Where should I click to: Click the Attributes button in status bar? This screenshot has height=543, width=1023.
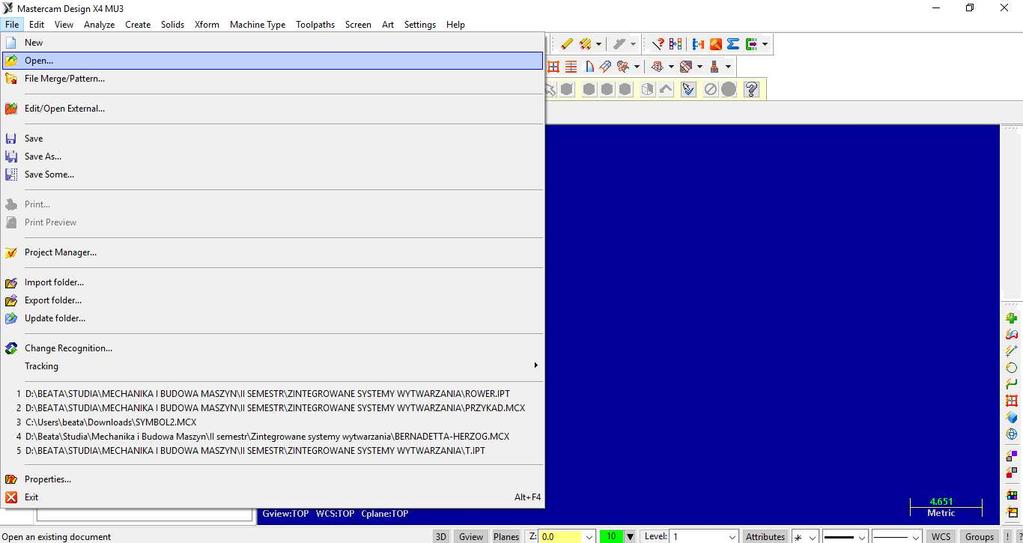tap(765, 536)
